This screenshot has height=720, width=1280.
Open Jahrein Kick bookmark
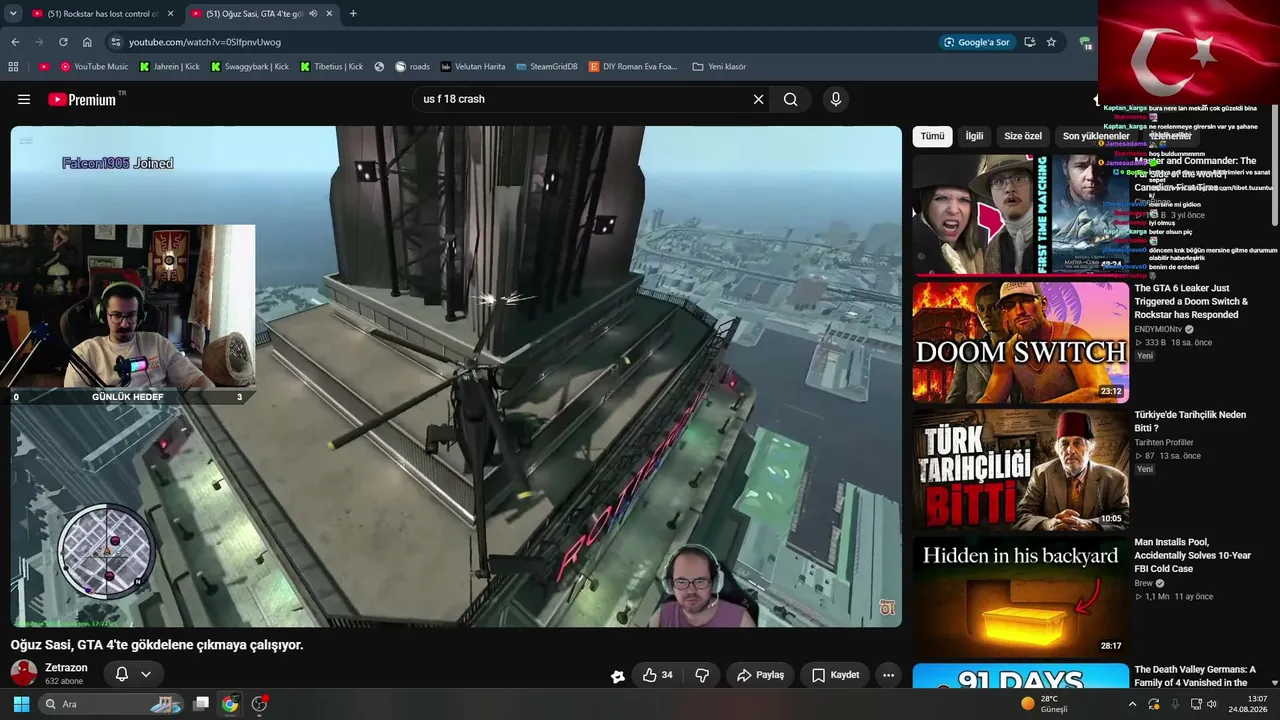(x=169, y=67)
